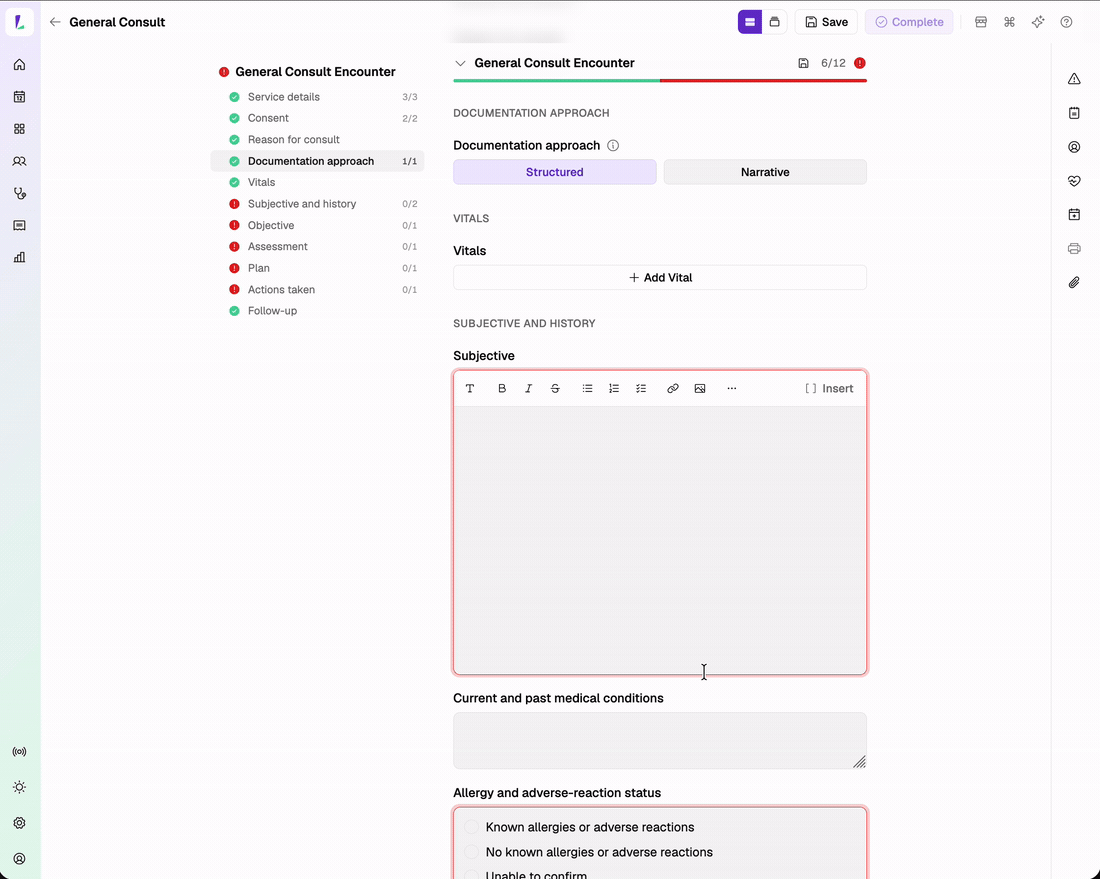Viewport: 1100px width, 879px height.
Task: Switch to the stacked layout view icon
Action: pyautogui.click(x=750, y=22)
